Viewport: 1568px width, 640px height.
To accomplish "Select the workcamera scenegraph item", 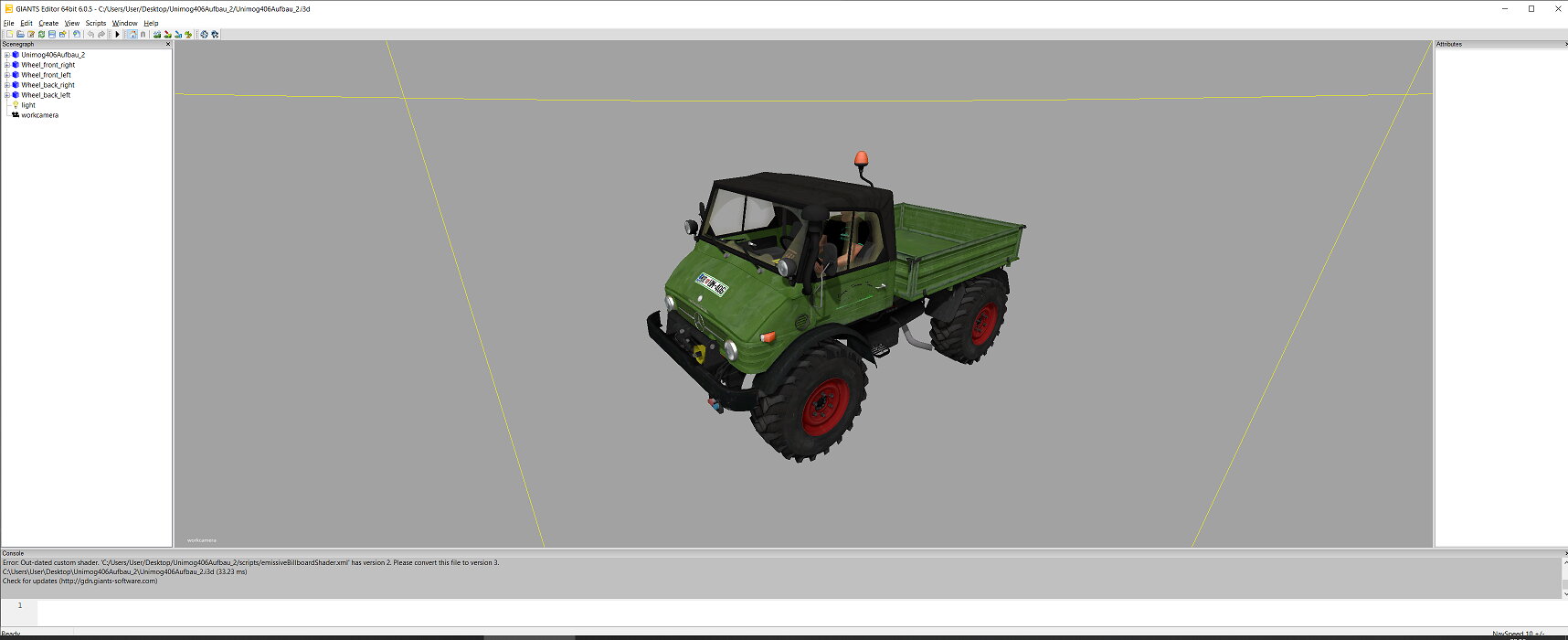I will [x=39, y=115].
